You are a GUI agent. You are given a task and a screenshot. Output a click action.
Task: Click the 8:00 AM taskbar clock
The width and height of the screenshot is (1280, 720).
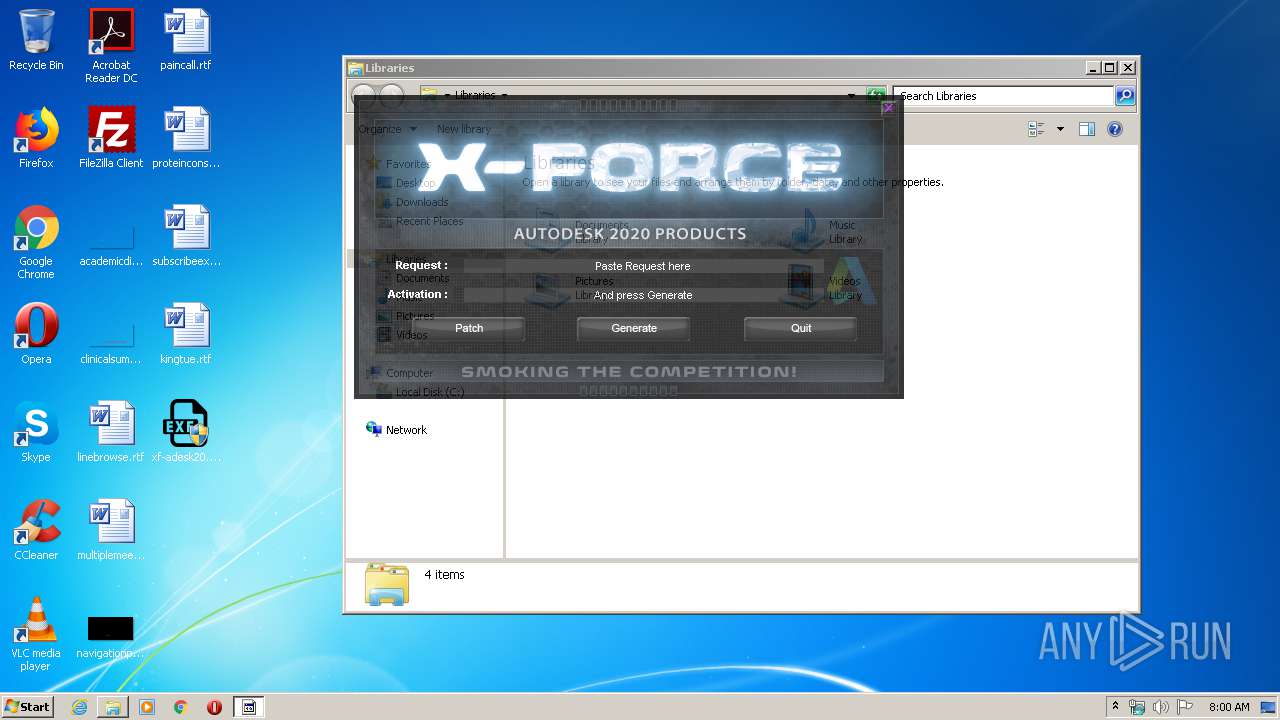(1229, 707)
